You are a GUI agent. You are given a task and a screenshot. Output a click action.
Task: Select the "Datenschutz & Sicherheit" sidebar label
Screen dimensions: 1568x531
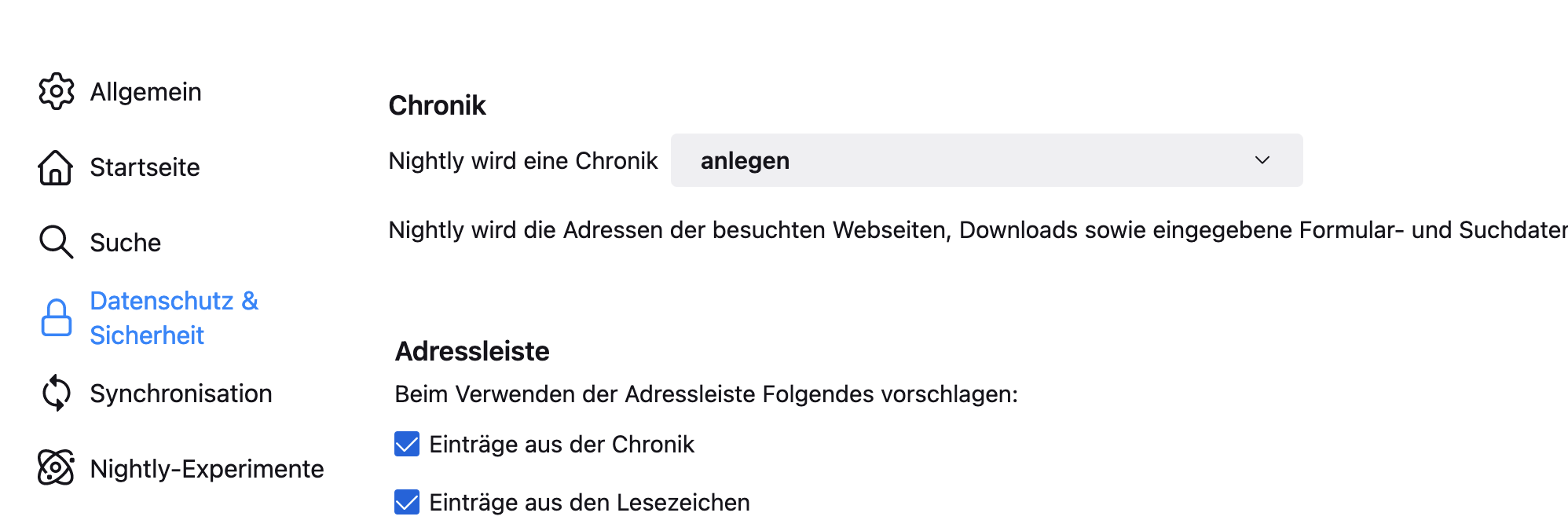pos(174,317)
